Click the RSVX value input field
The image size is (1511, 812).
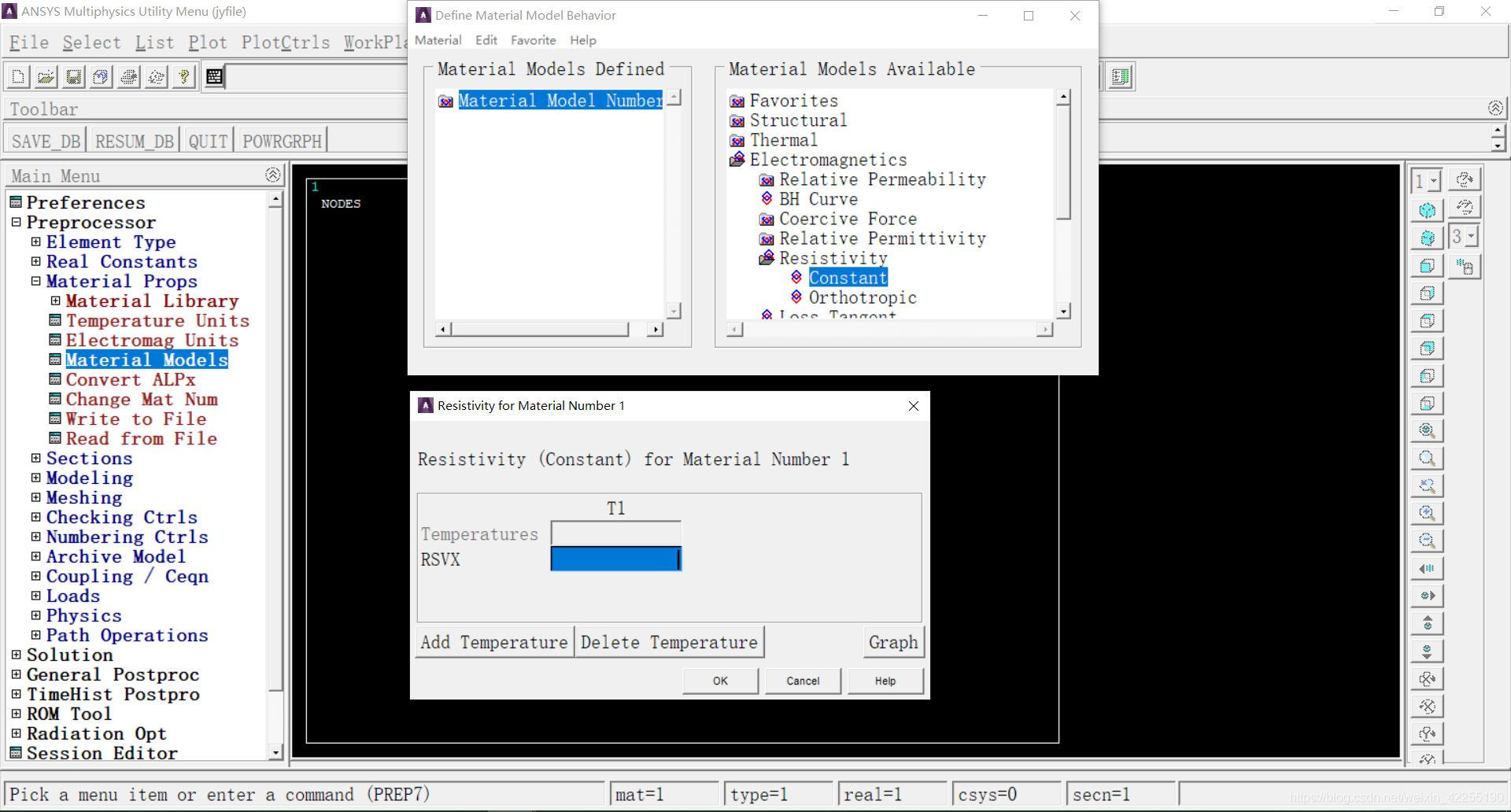[x=615, y=559]
